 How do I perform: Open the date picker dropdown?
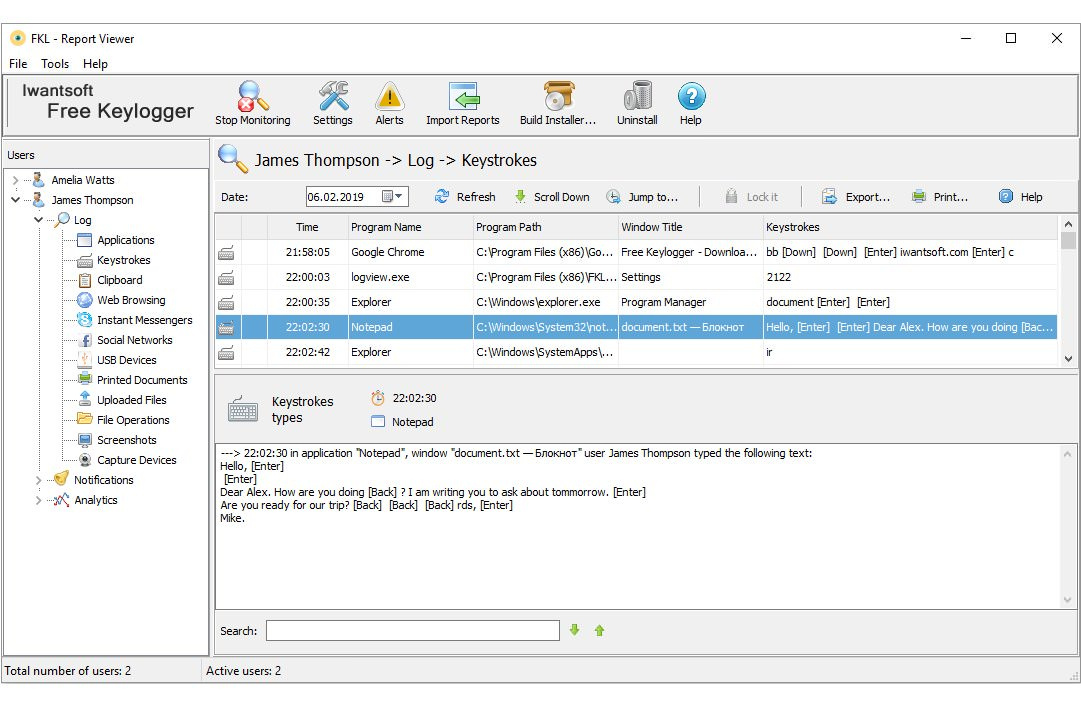[400, 197]
